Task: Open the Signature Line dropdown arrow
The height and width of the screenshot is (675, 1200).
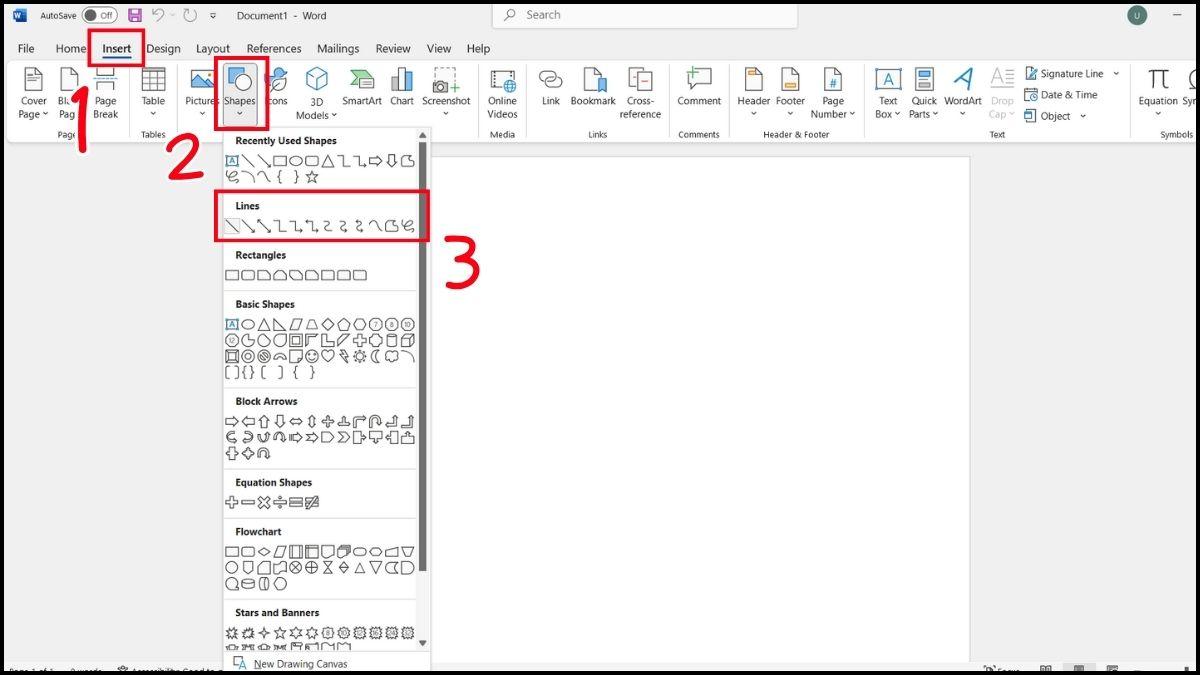Action: pos(1116,74)
